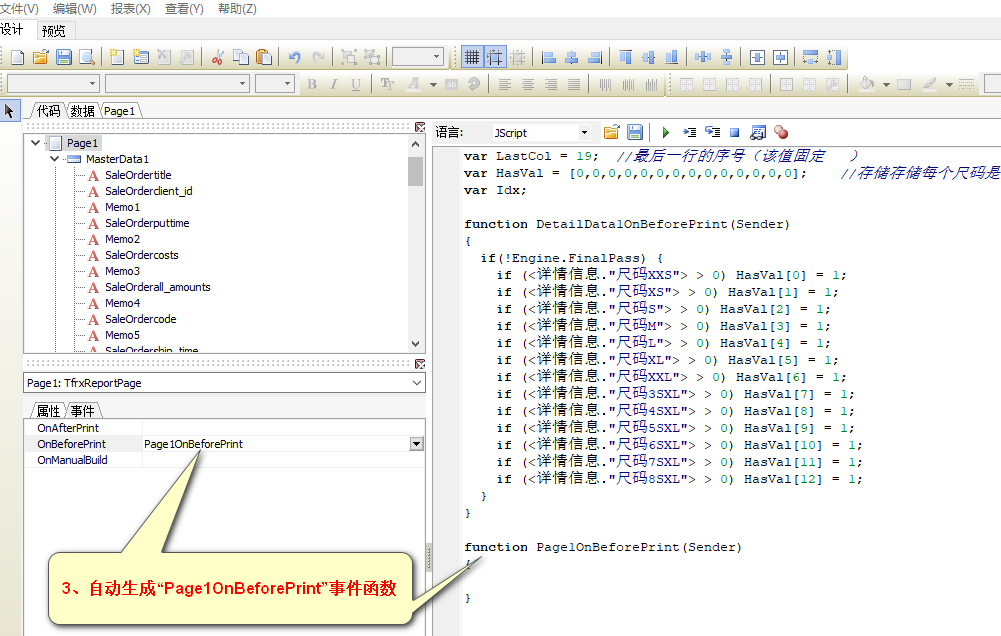Toggle breakpoint with red circle icon
Screen dimensions: 1001x636
pos(781,133)
